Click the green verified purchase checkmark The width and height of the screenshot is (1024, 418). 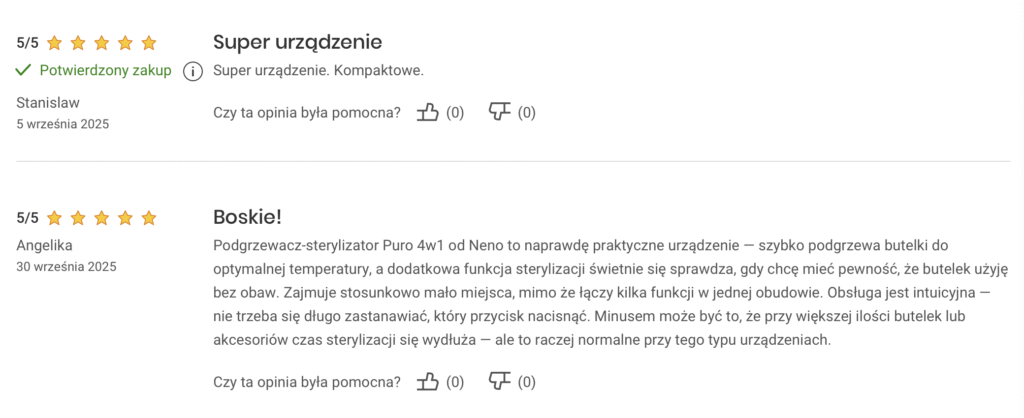pos(25,71)
